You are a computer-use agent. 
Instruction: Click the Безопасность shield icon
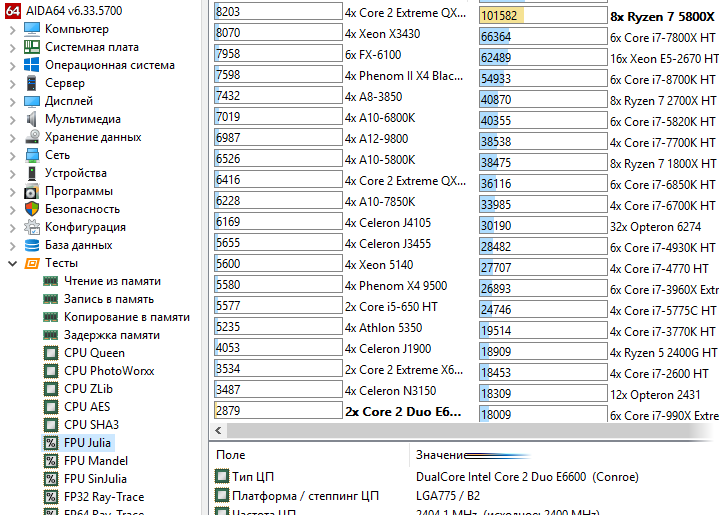click(x=32, y=209)
